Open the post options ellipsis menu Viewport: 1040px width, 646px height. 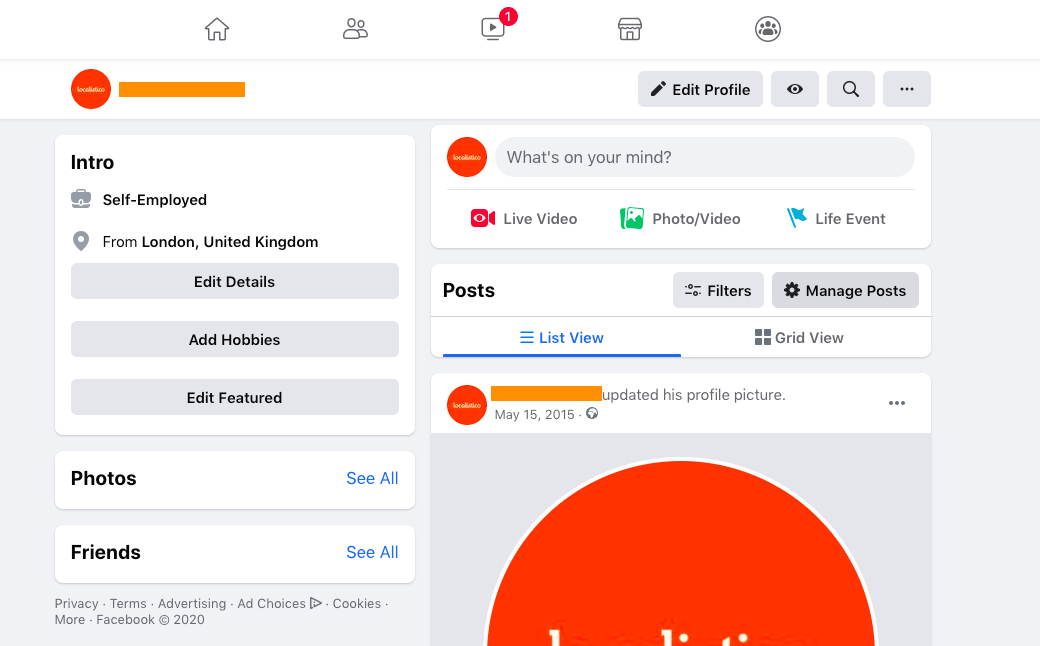click(x=897, y=403)
